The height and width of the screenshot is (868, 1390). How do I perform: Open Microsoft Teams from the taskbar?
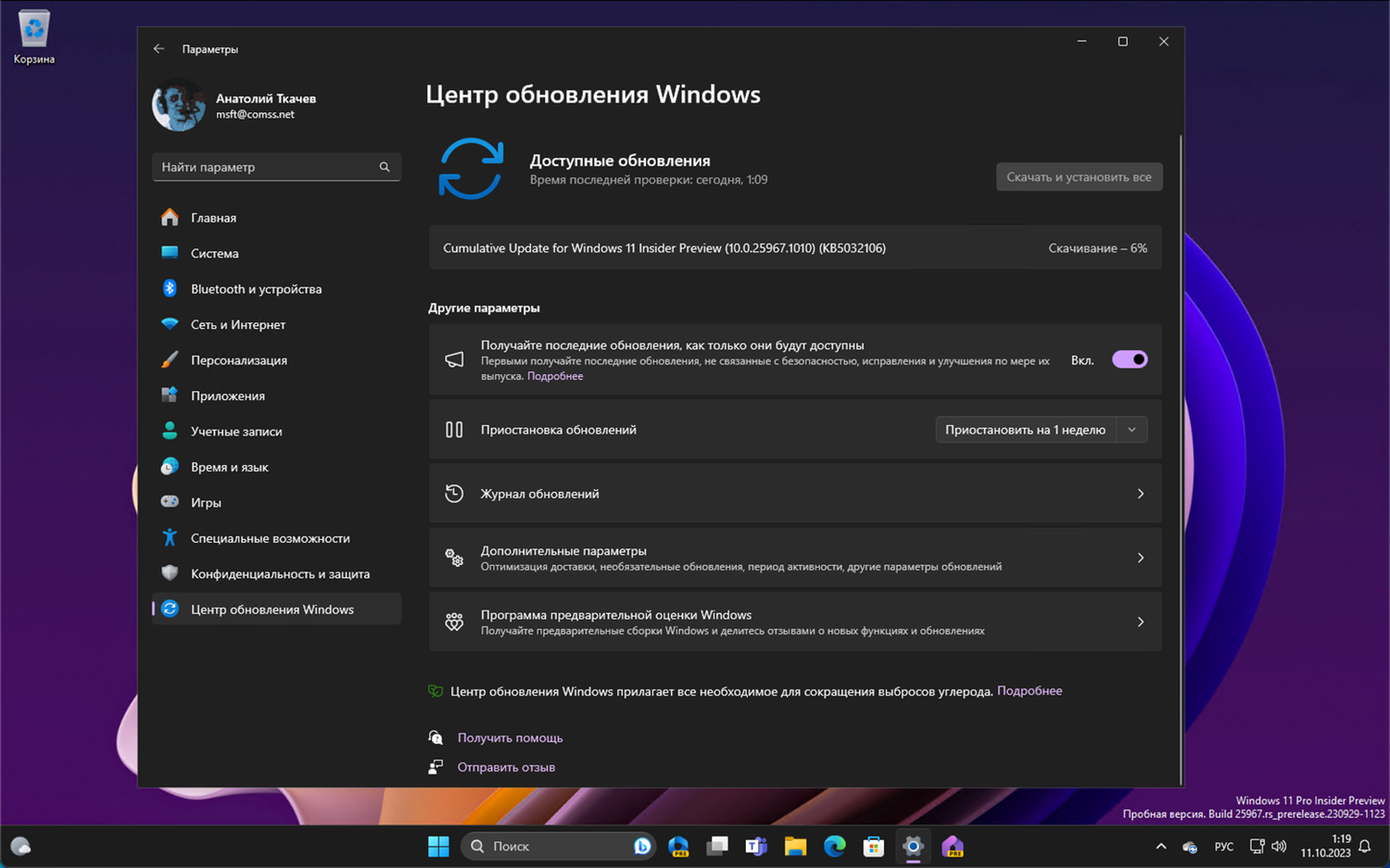click(x=756, y=846)
